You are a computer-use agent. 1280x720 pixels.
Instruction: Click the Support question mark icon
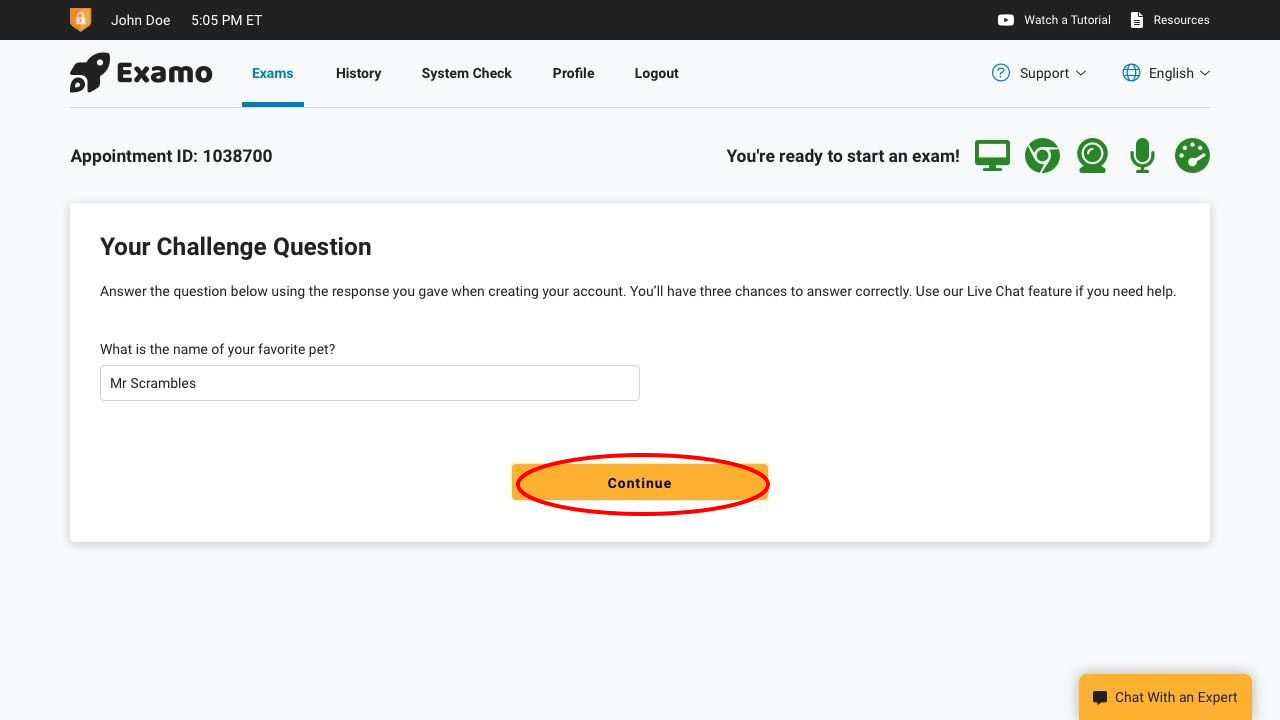tap(1001, 73)
